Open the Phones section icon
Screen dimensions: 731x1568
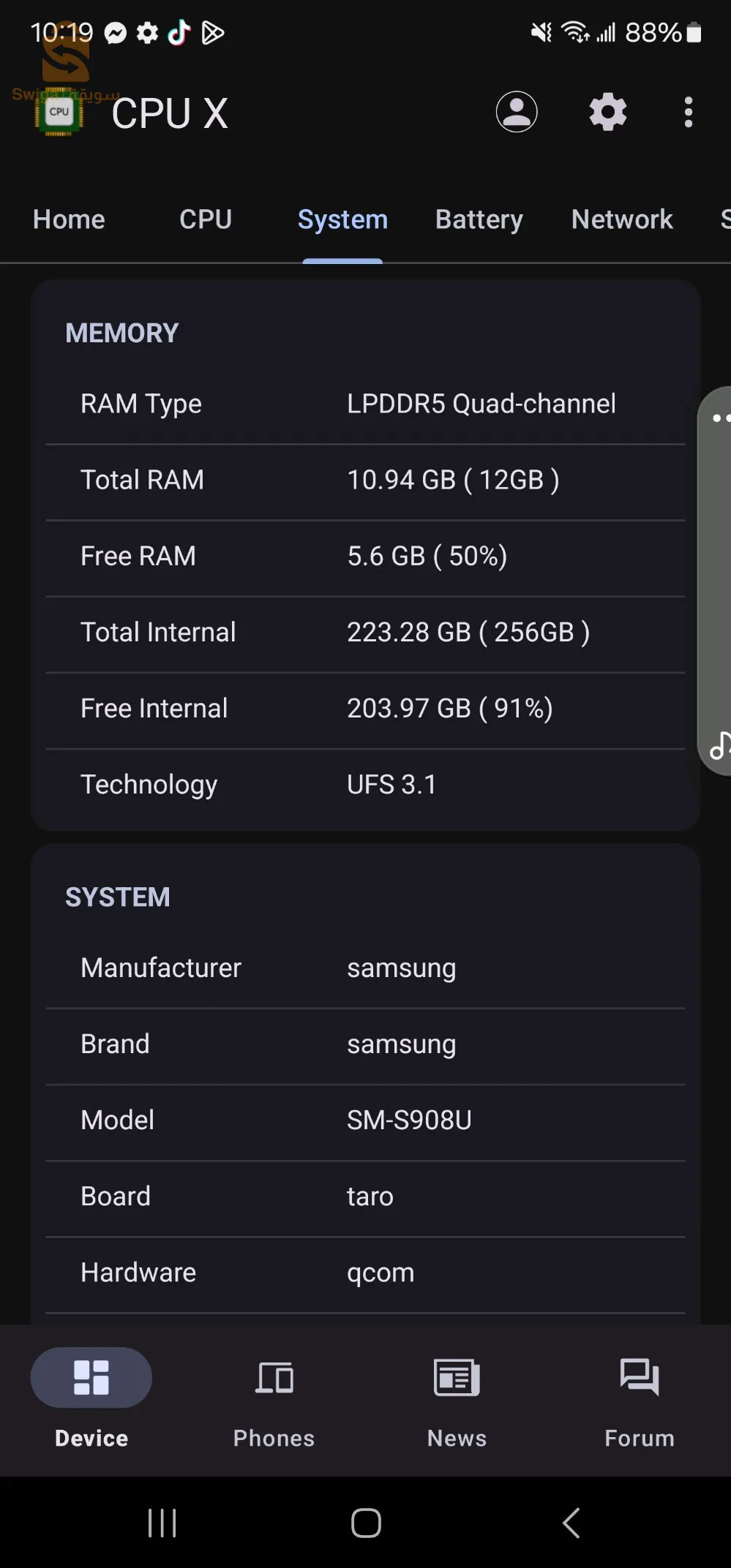pos(274,1378)
